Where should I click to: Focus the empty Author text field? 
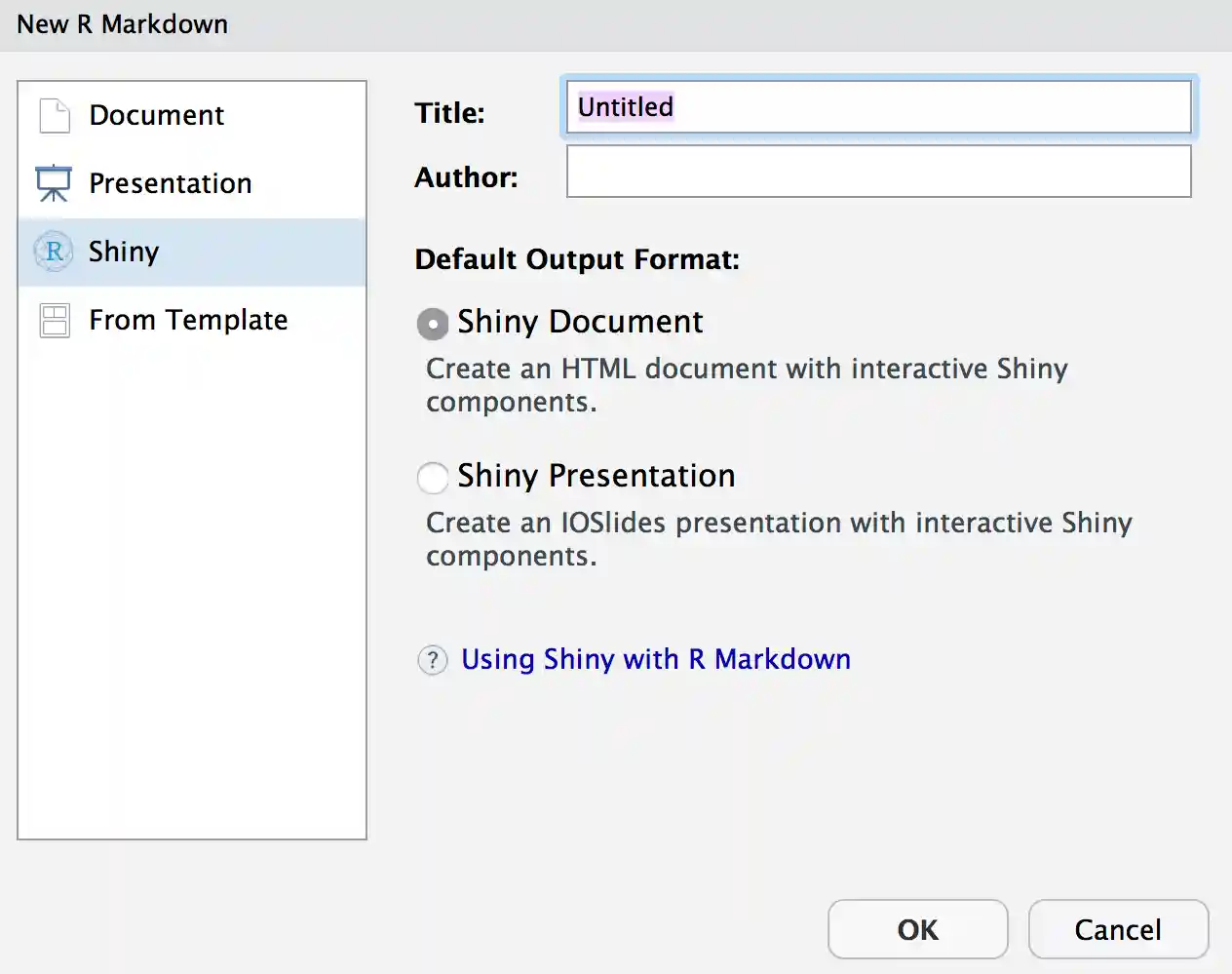click(x=878, y=172)
